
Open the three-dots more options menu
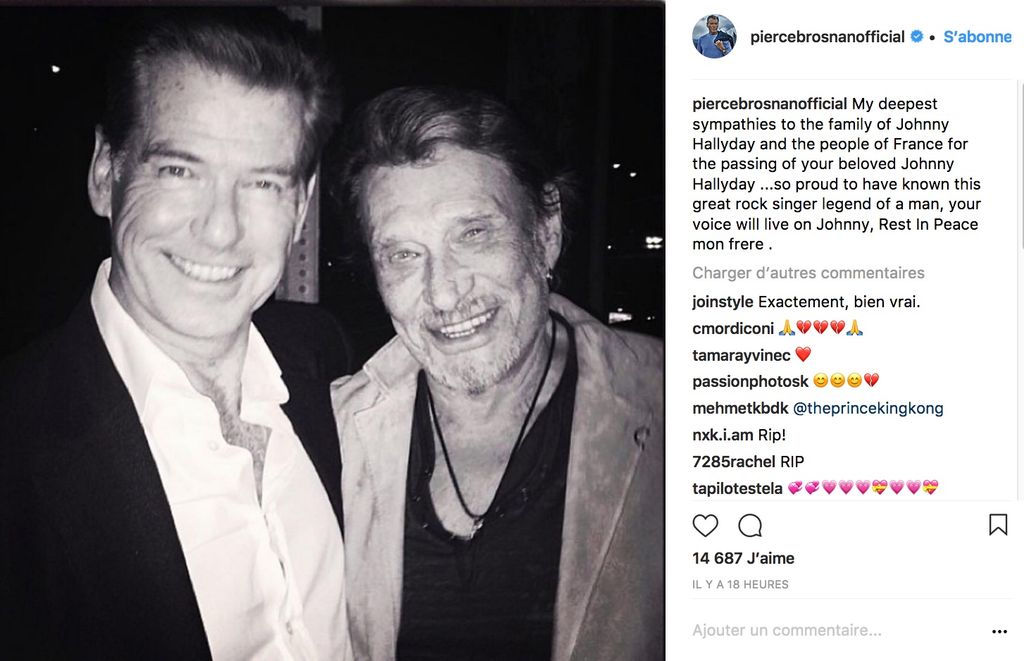pyautogui.click(x=999, y=631)
